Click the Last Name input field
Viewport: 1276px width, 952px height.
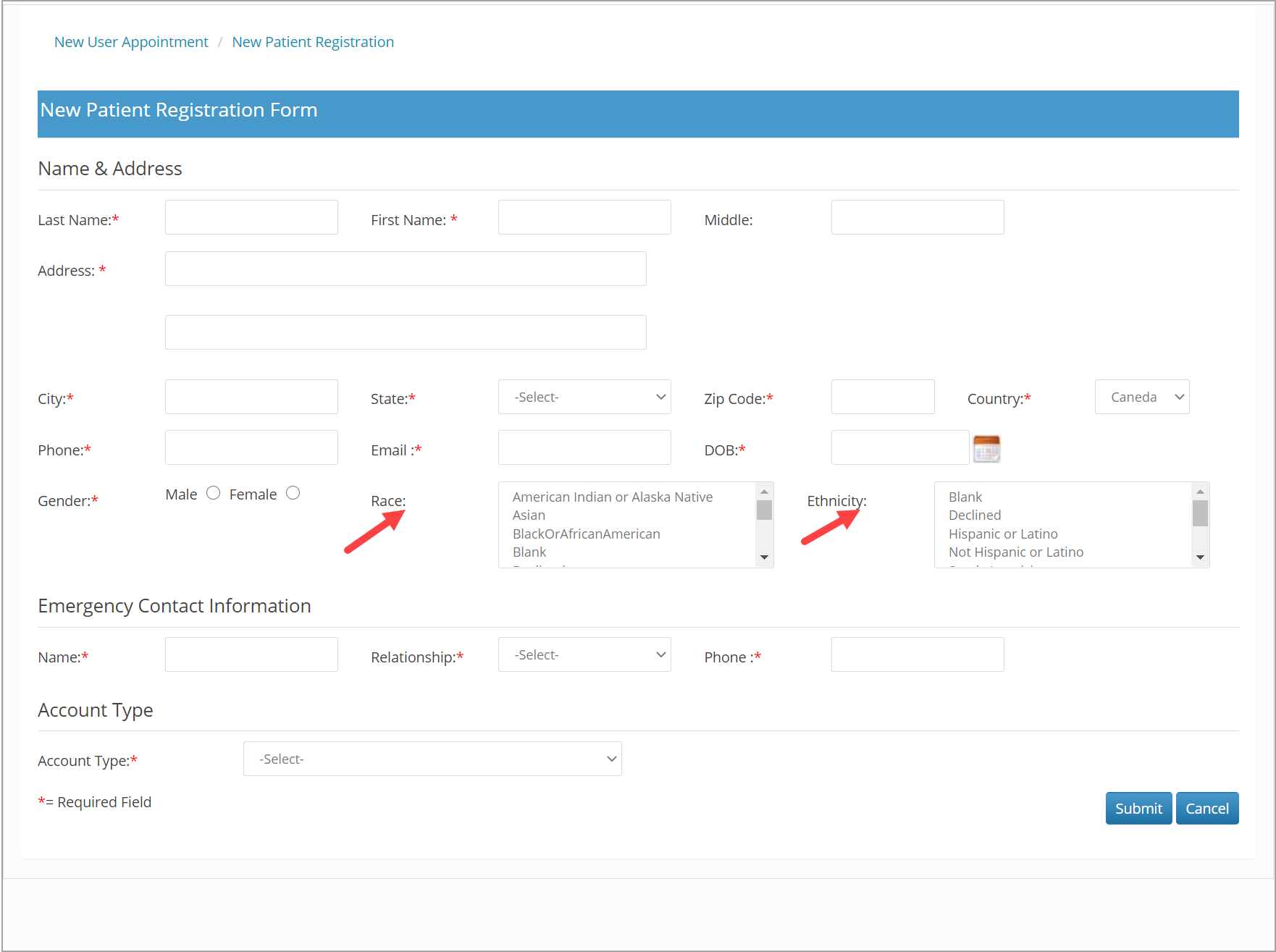251,217
